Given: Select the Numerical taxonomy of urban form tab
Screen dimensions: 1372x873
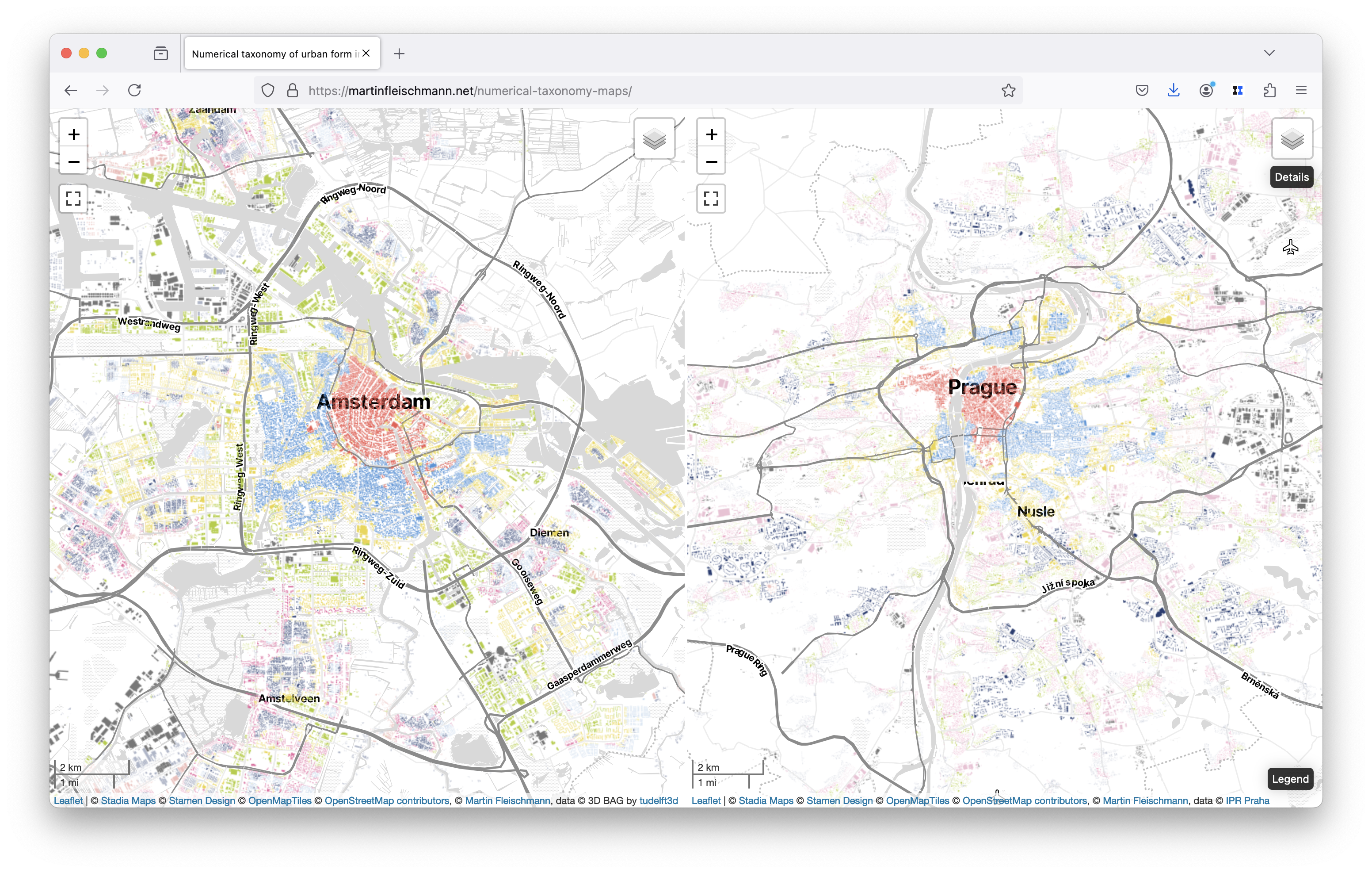Looking at the screenshot, I should coord(274,54).
